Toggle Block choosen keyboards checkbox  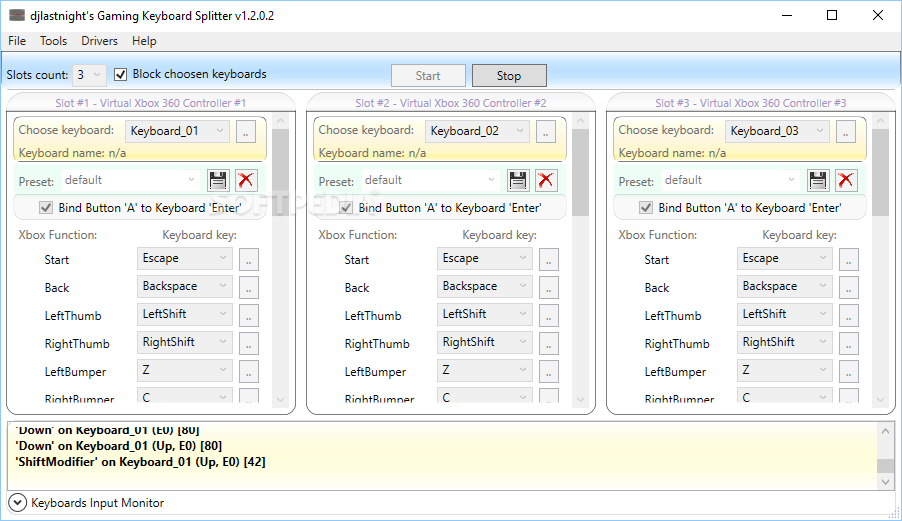tap(120, 74)
